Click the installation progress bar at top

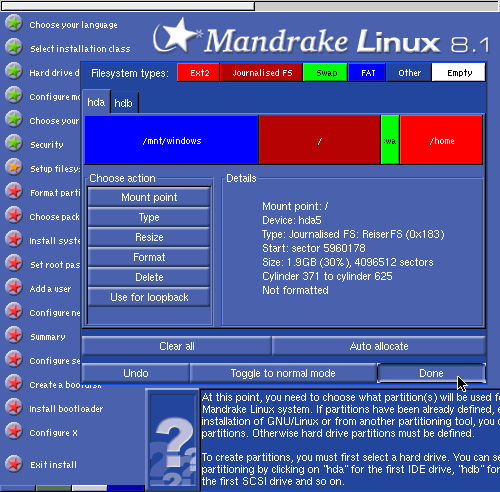pos(250,6)
